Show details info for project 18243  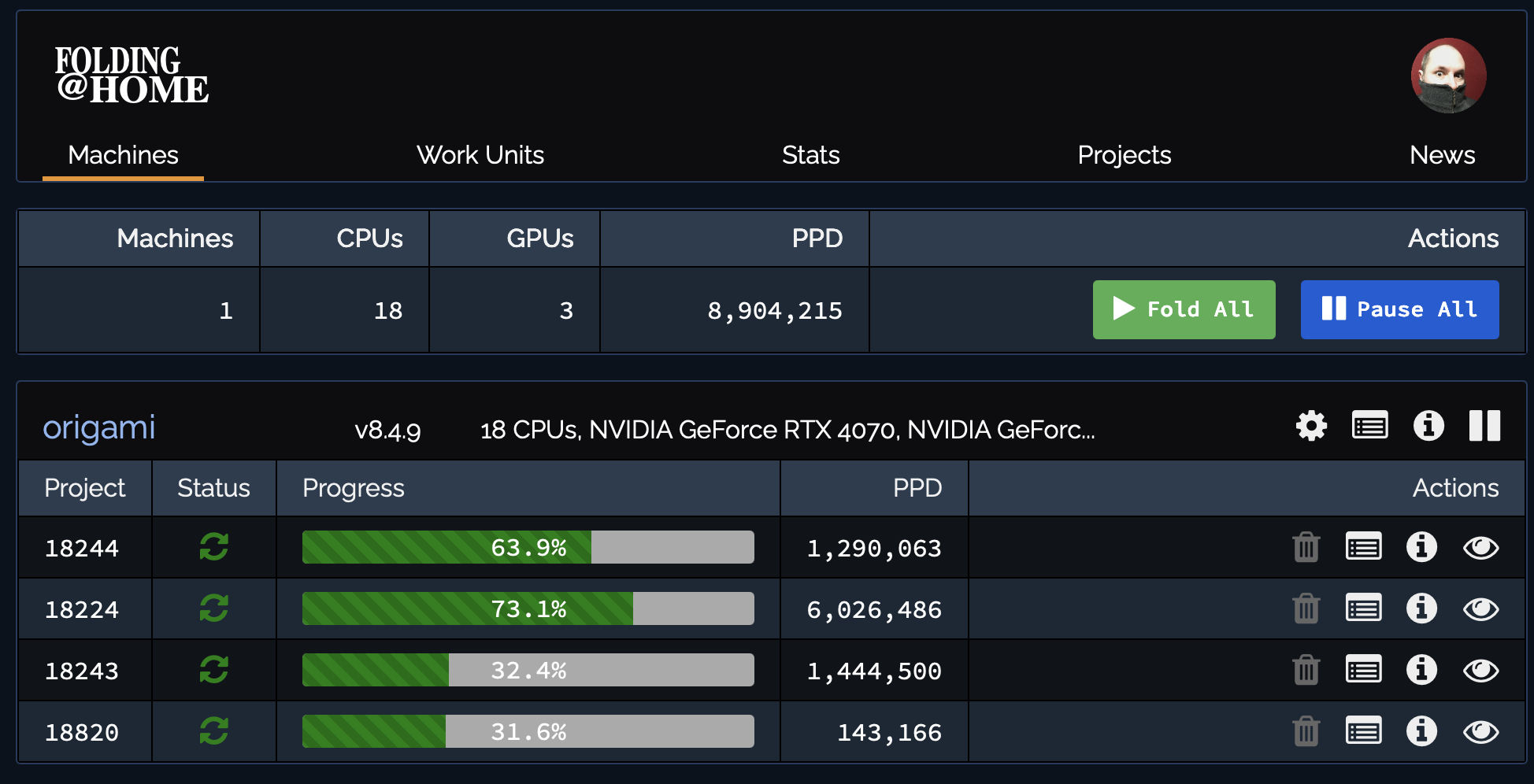1421,670
